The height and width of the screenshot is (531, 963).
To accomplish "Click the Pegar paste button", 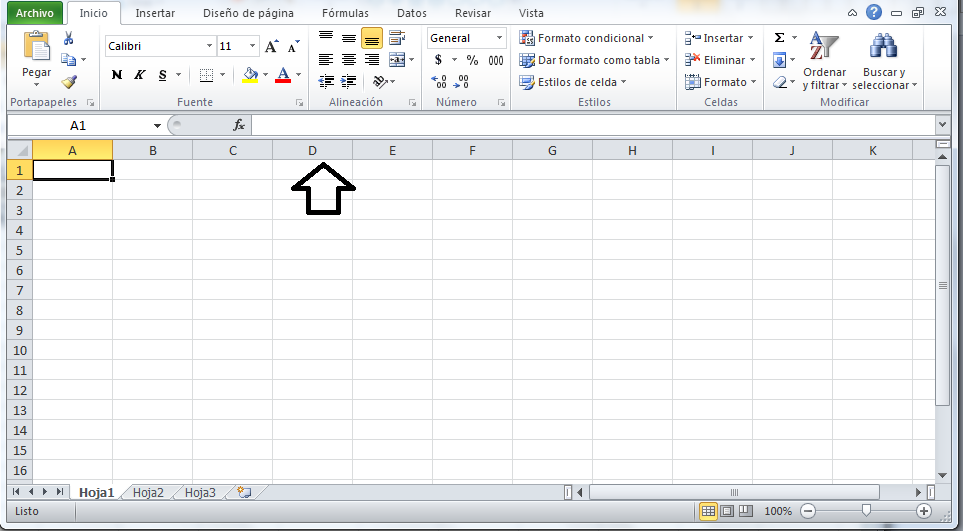I will pos(37,58).
